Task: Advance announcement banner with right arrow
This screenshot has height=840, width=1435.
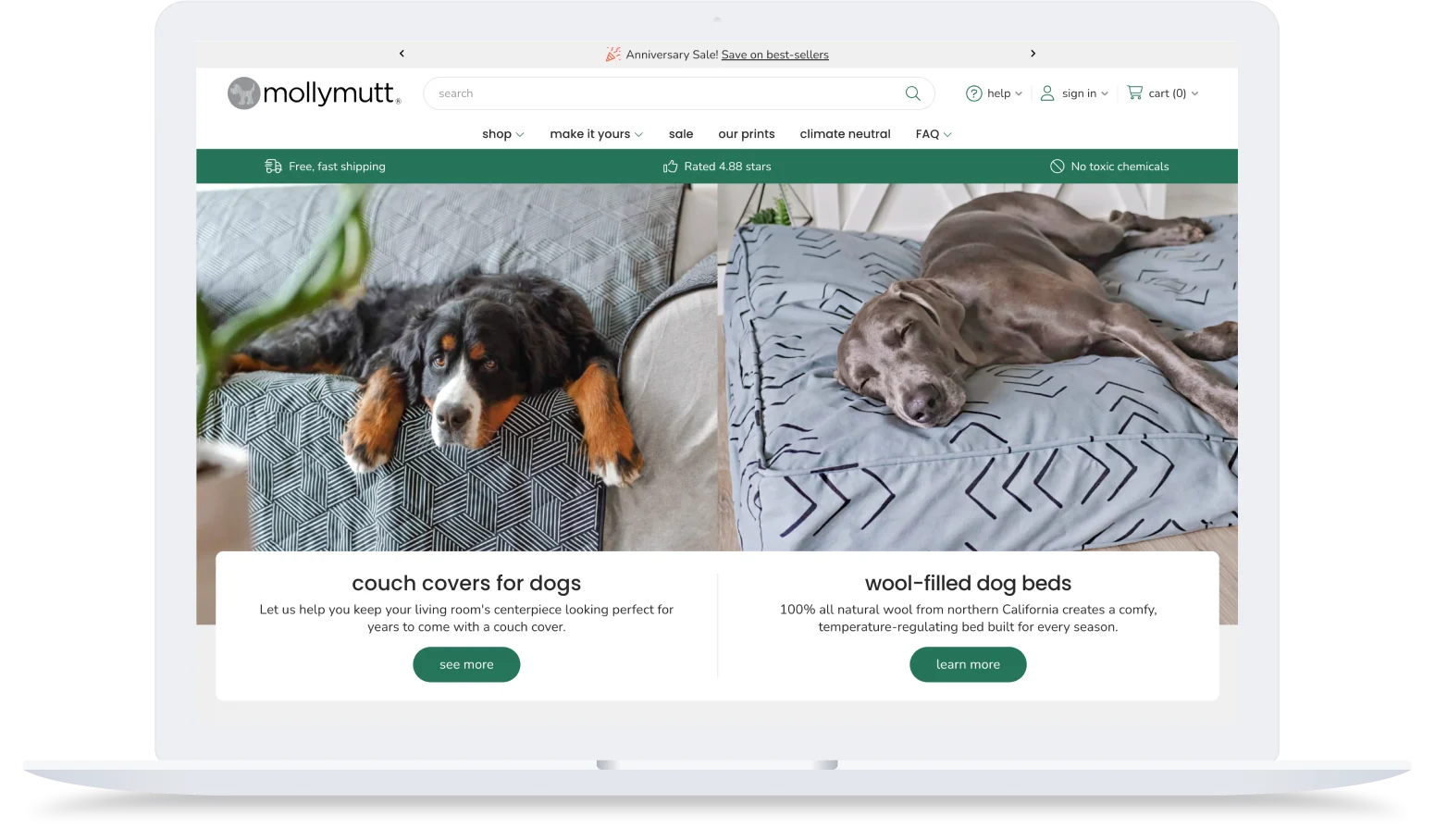Action: (1033, 54)
